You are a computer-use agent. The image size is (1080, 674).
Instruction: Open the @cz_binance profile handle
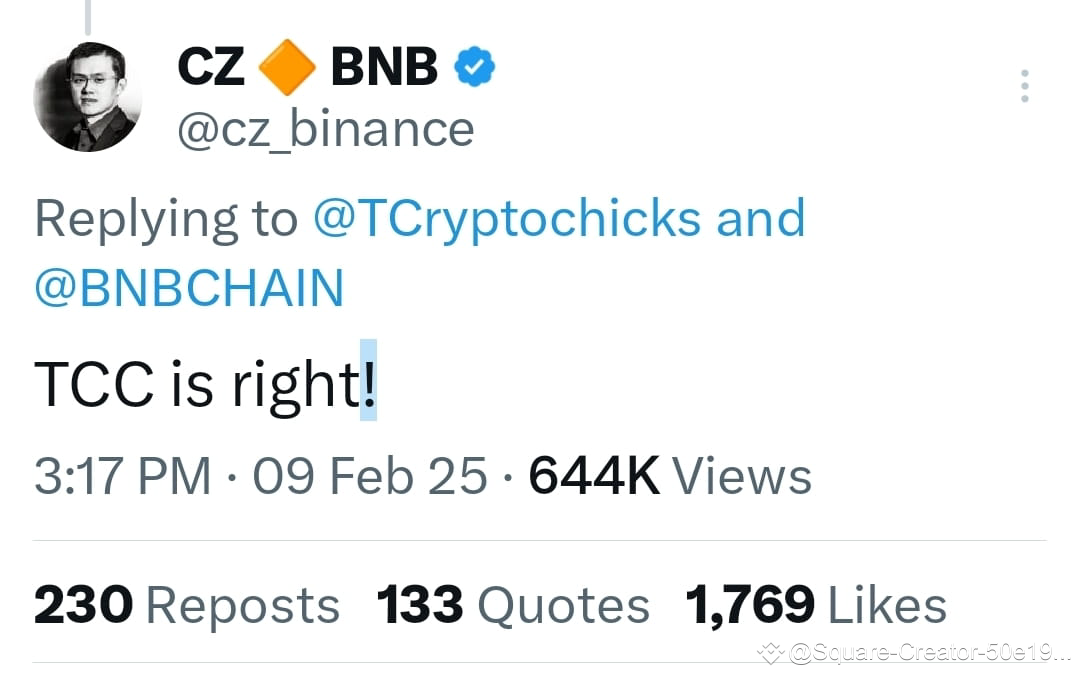pyautogui.click(x=325, y=128)
